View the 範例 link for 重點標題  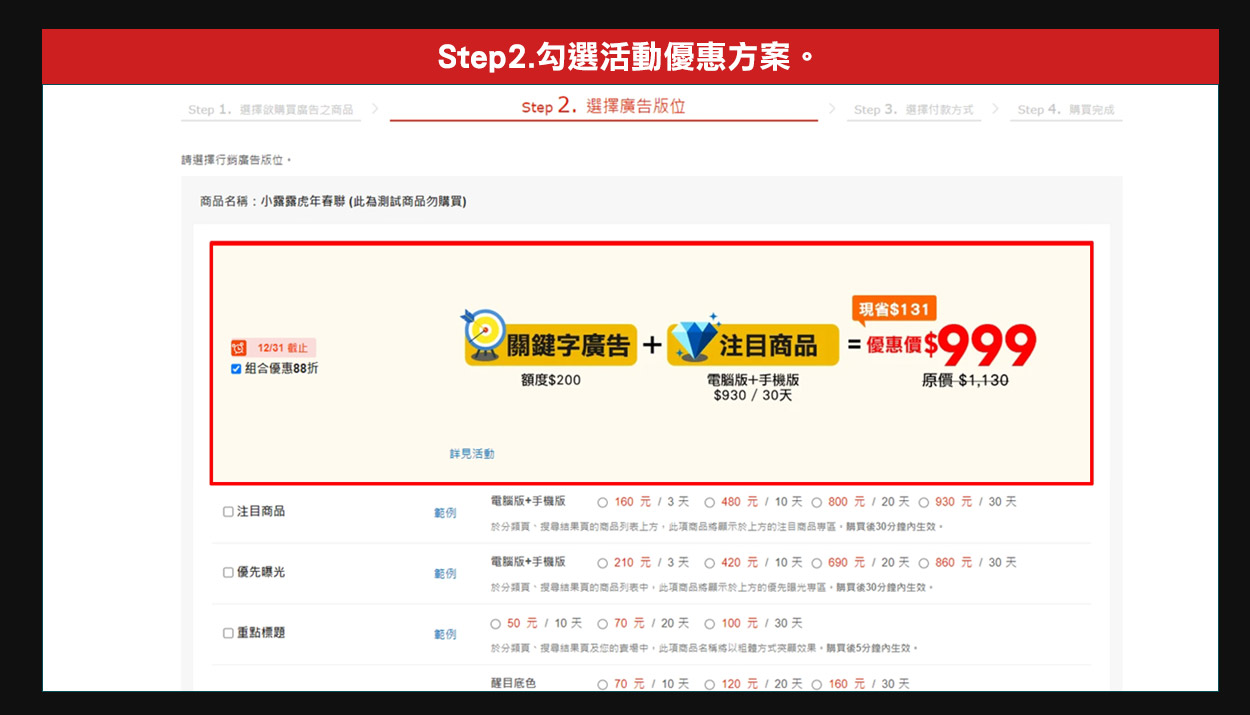click(445, 635)
